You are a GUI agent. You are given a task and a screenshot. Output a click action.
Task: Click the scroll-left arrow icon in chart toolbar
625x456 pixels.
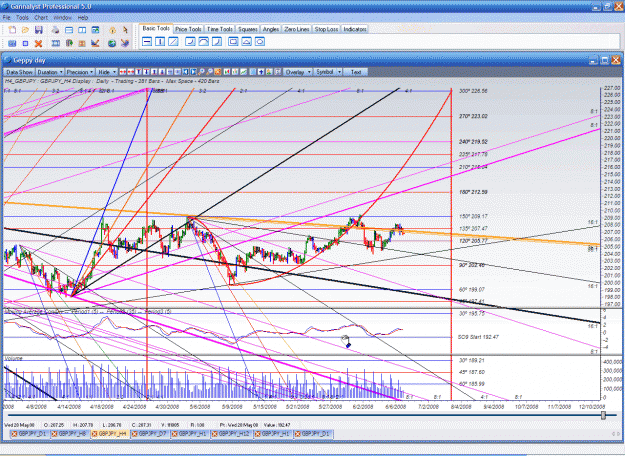pos(185,72)
